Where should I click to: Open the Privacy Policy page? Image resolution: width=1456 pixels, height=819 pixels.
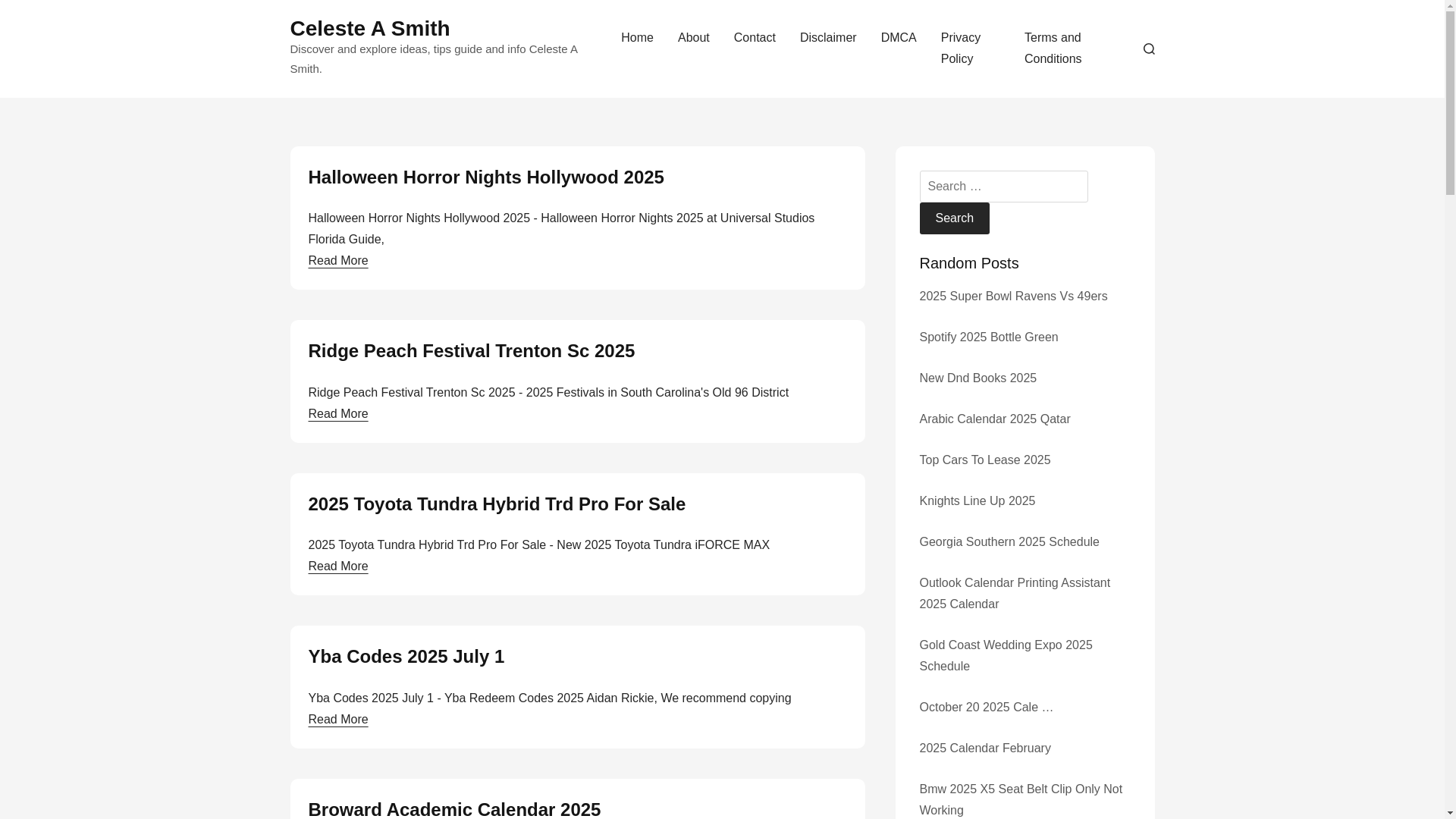pos(961,49)
